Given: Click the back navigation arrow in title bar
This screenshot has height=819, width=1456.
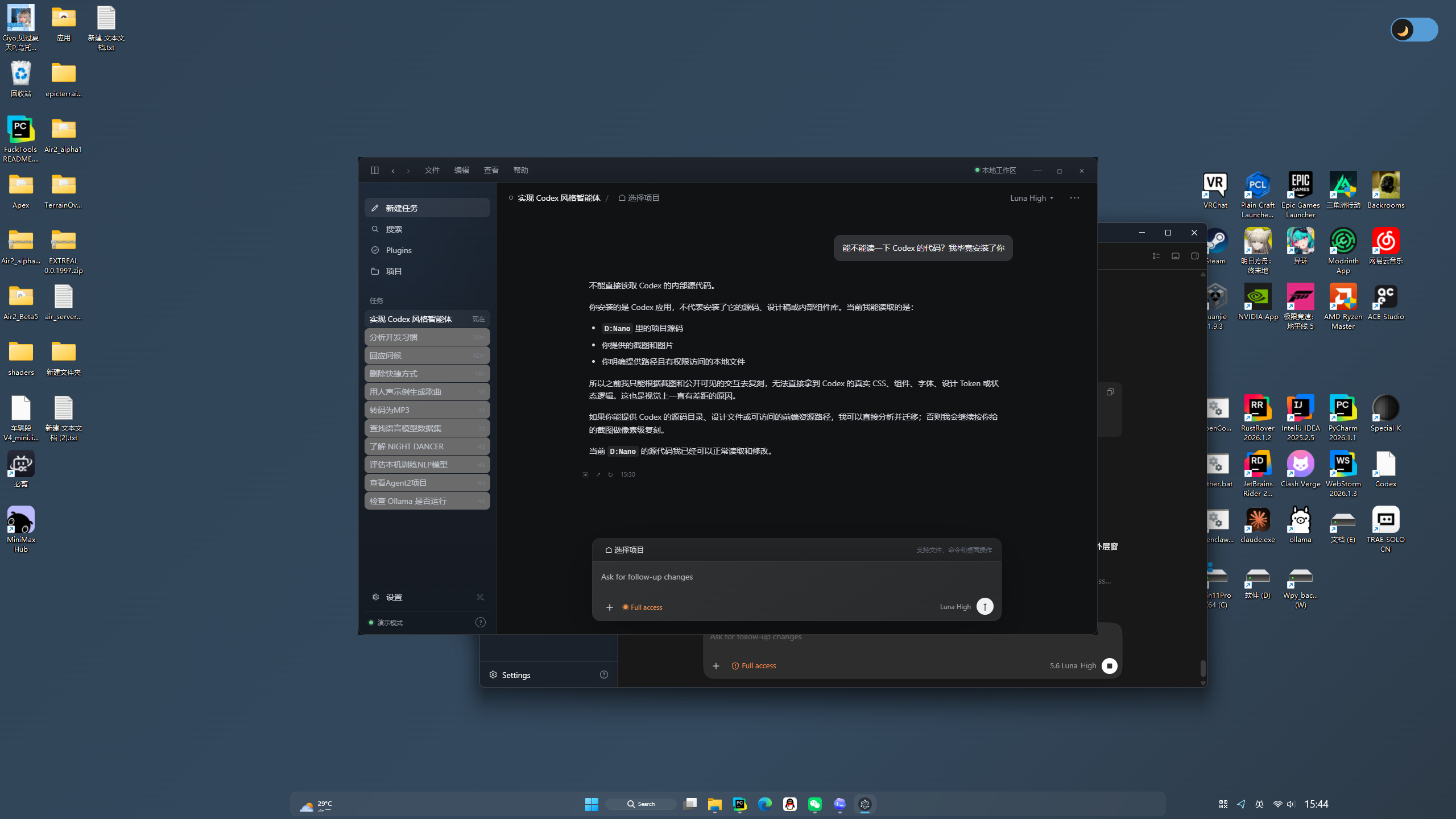Looking at the screenshot, I should click(393, 171).
